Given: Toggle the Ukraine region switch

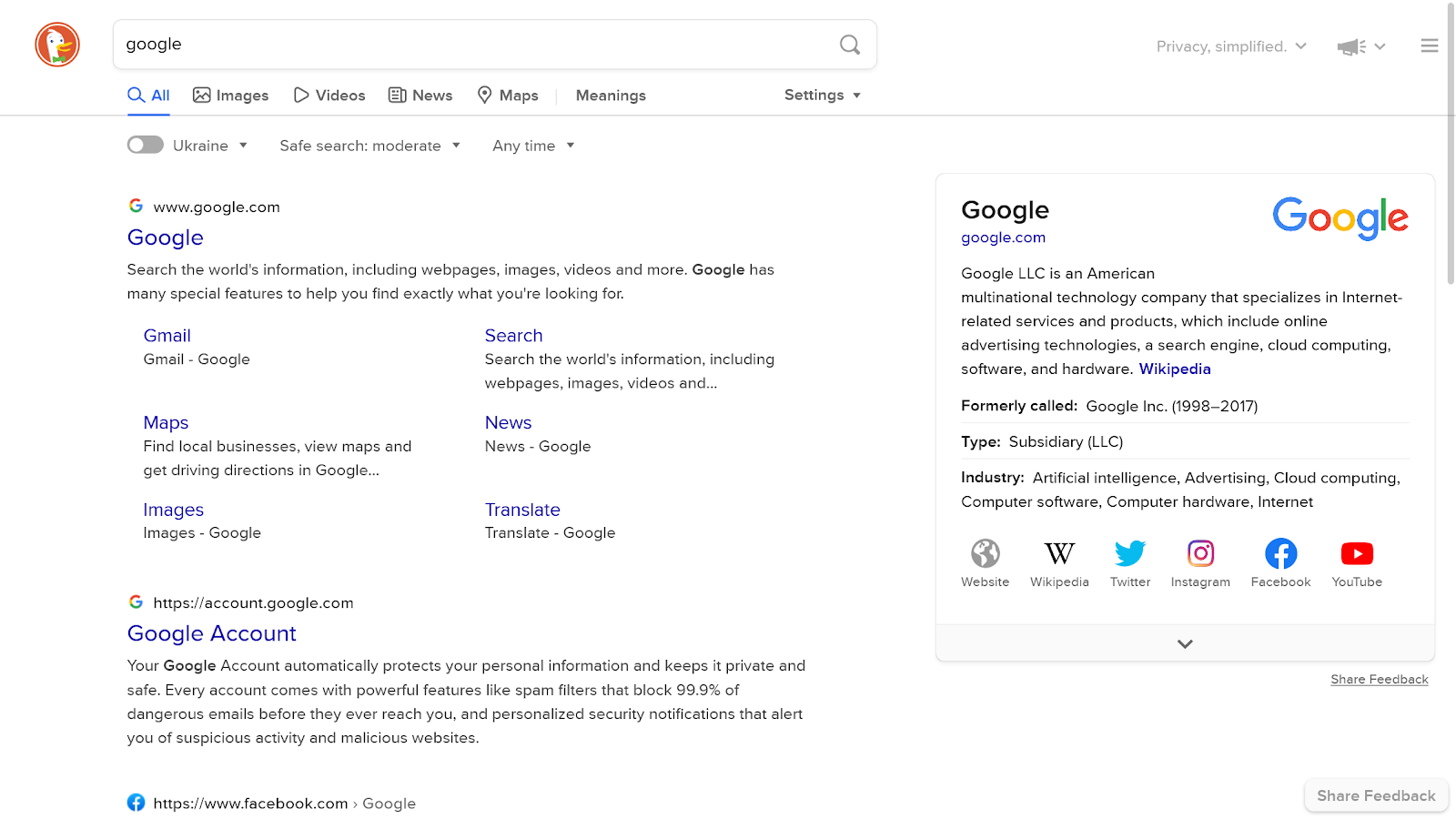Looking at the screenshot, I should point(146,146).
